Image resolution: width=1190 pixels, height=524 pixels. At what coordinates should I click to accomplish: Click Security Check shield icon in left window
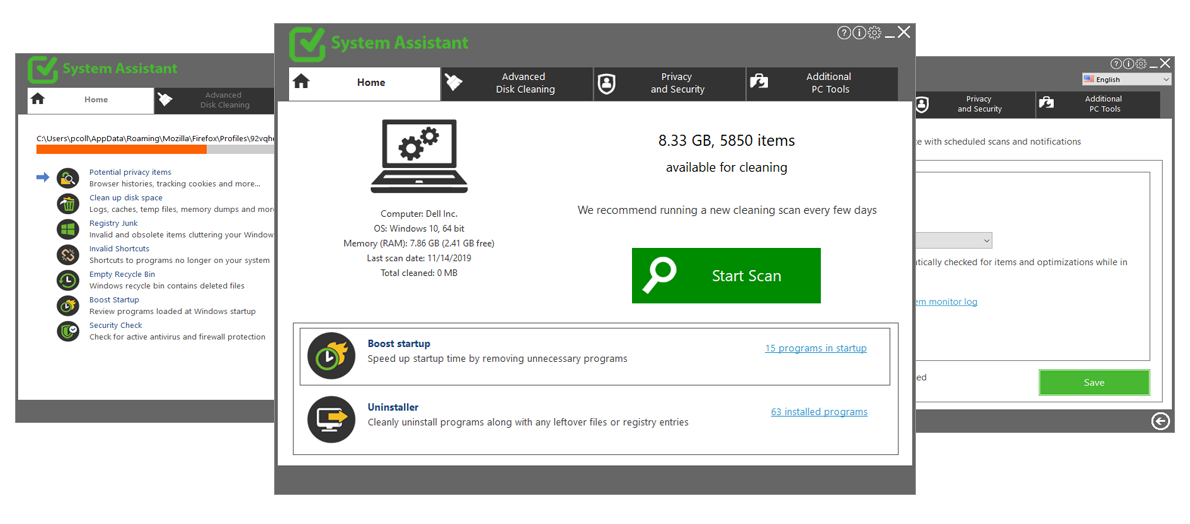point(68,331)
